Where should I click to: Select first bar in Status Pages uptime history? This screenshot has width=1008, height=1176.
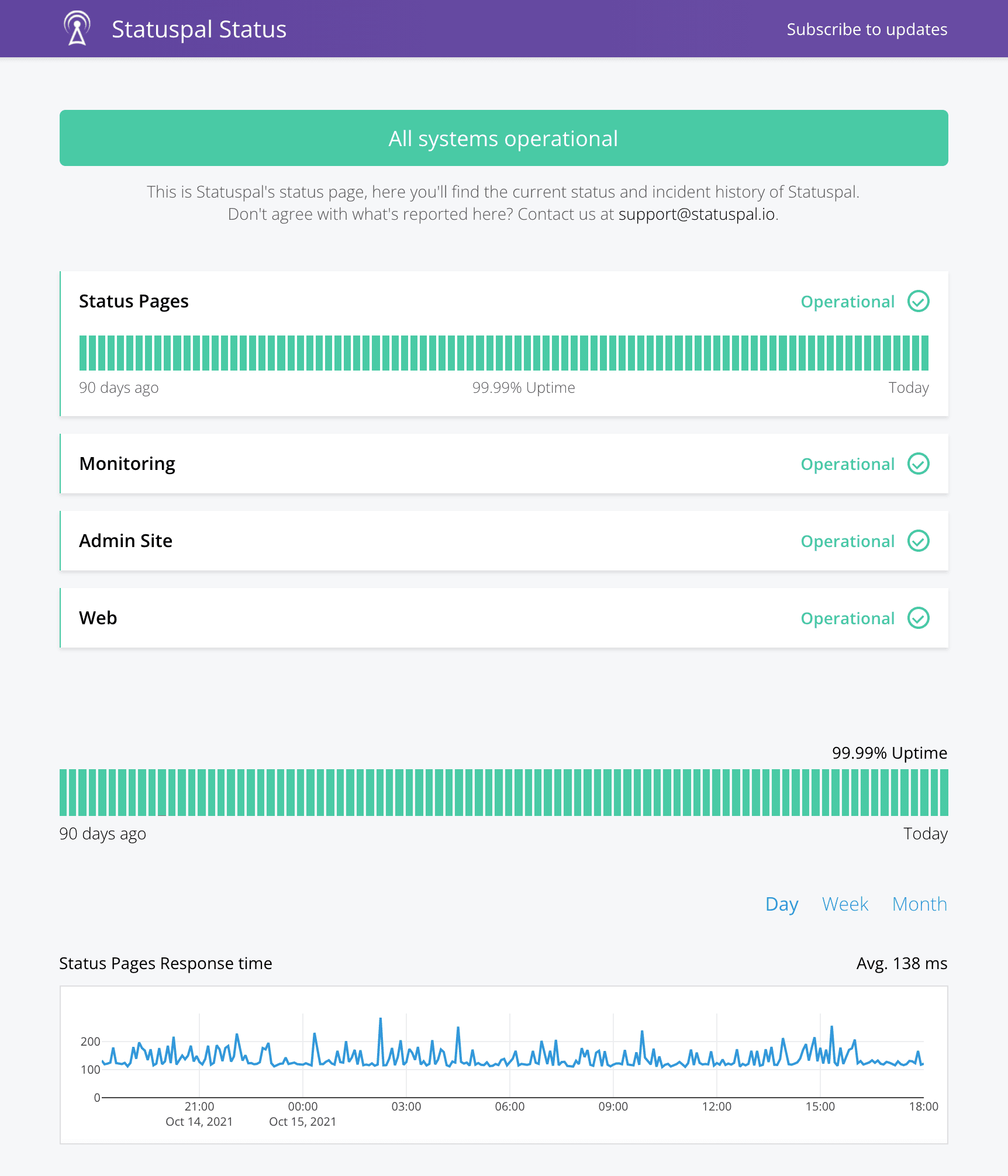[83, 353]
